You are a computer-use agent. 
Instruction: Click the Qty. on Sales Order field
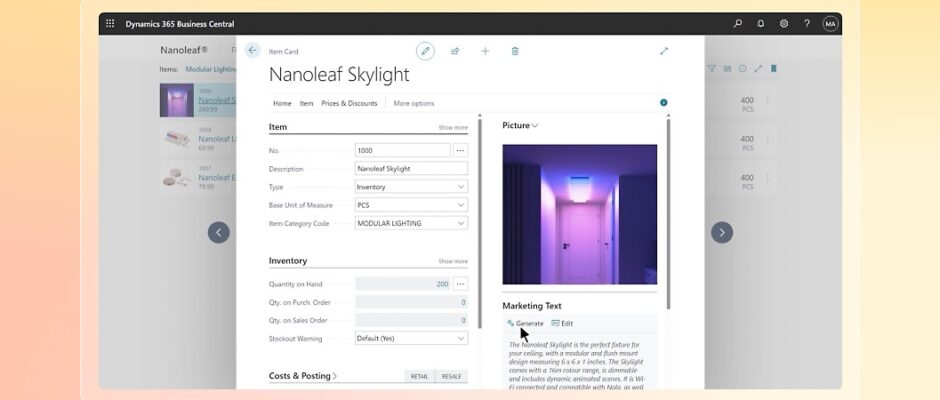coord(411,320)
